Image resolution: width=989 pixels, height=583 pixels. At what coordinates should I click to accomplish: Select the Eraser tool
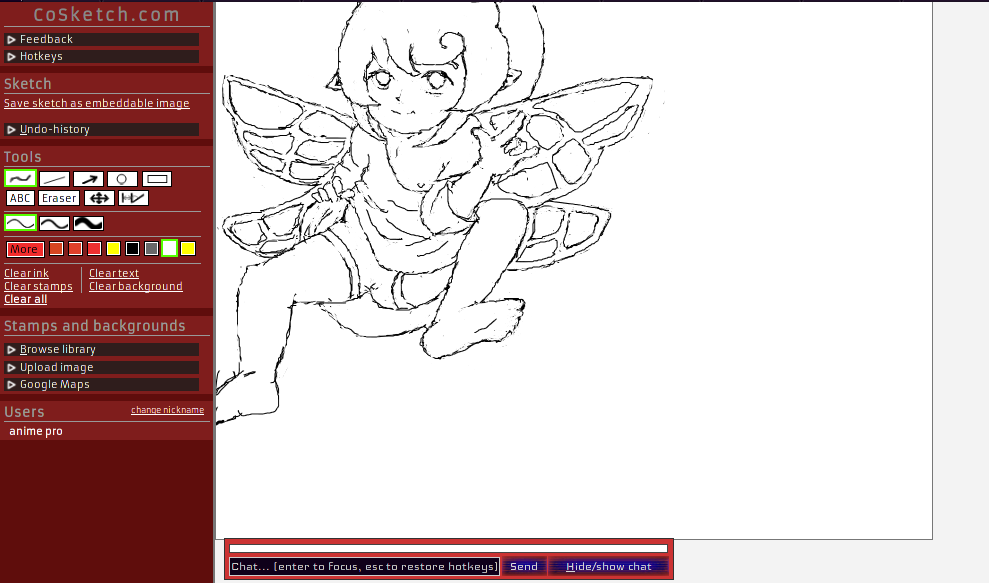tap(59, 198)
